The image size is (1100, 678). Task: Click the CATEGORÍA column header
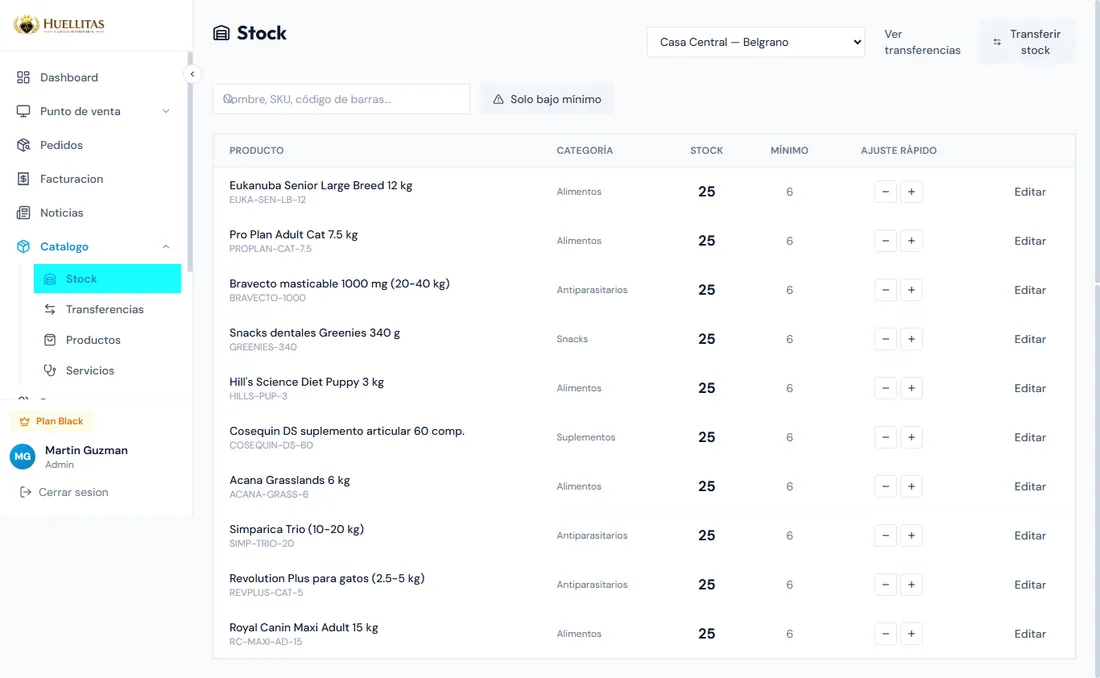coord(584,150)
